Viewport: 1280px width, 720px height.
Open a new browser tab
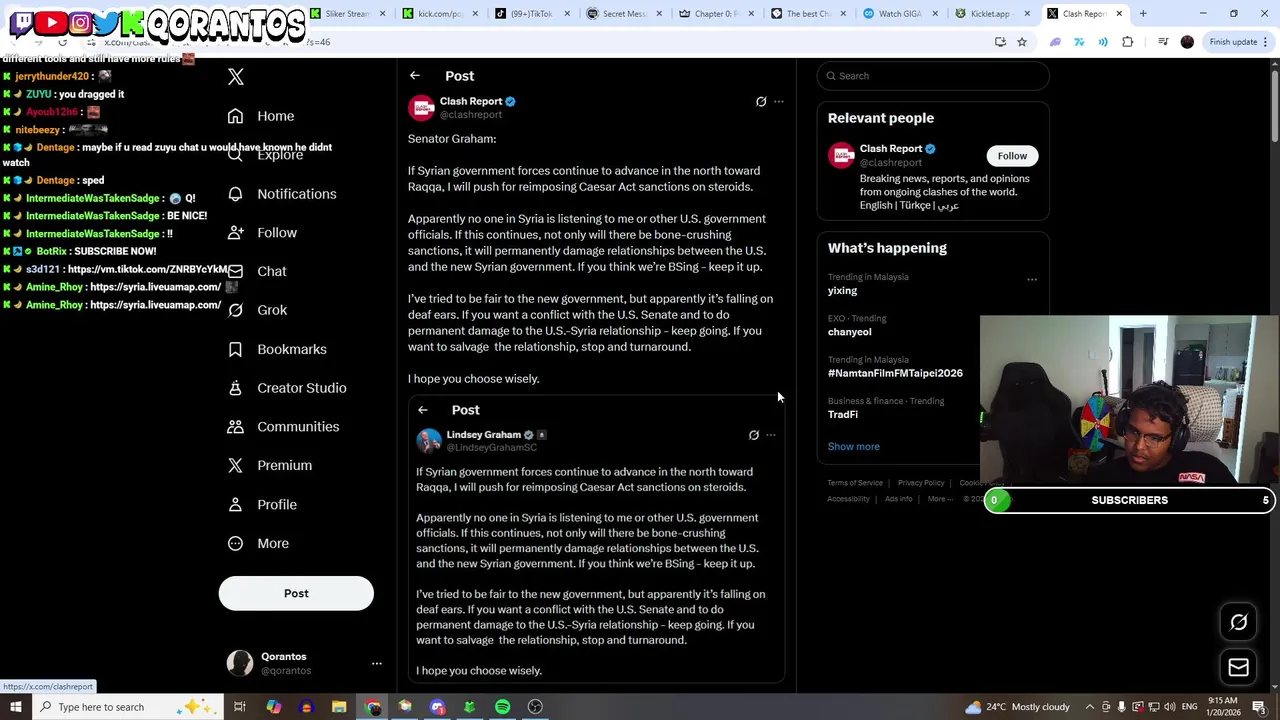click(1143, 14)
